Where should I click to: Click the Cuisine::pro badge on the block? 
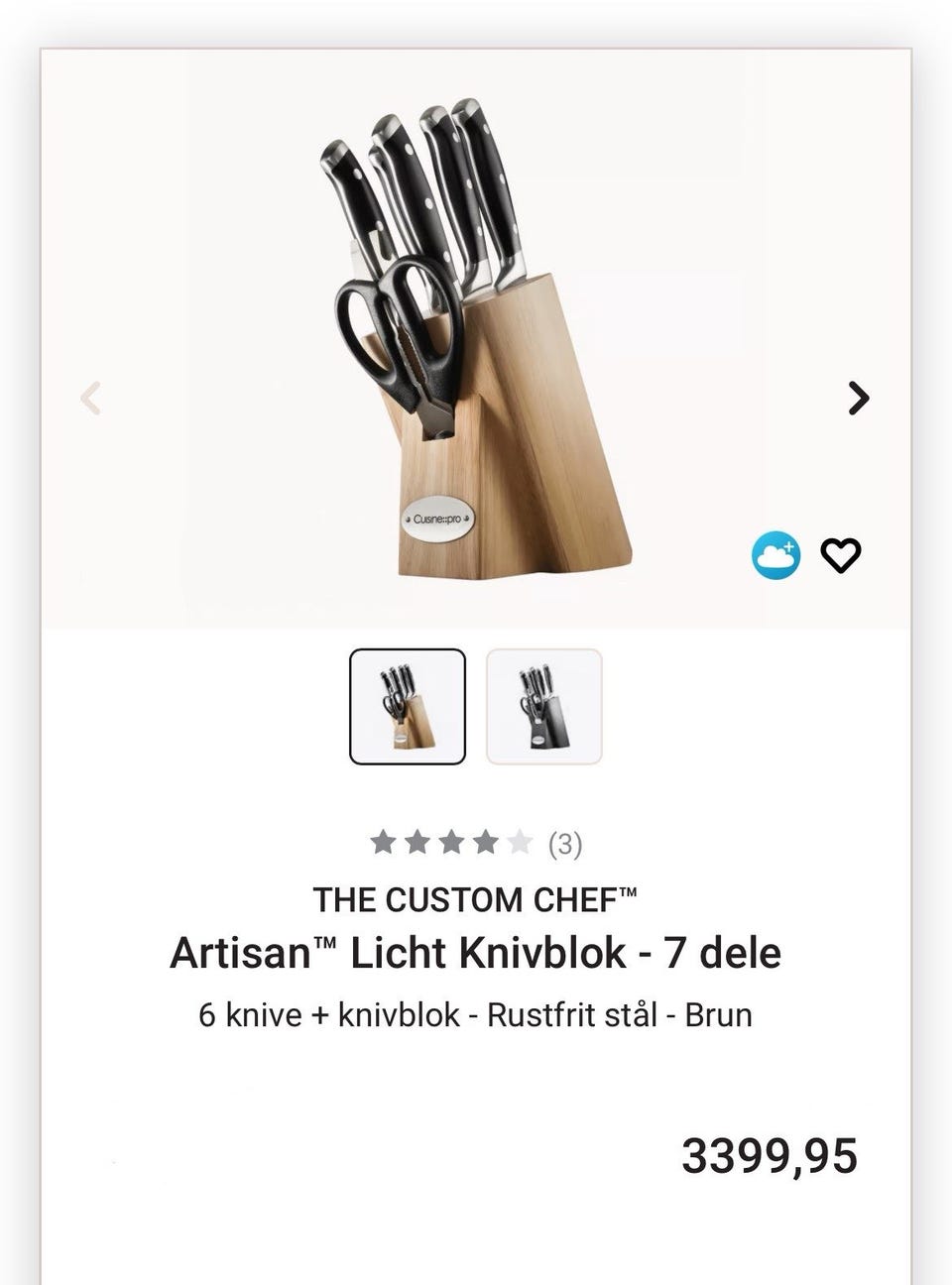coord(437,520)
